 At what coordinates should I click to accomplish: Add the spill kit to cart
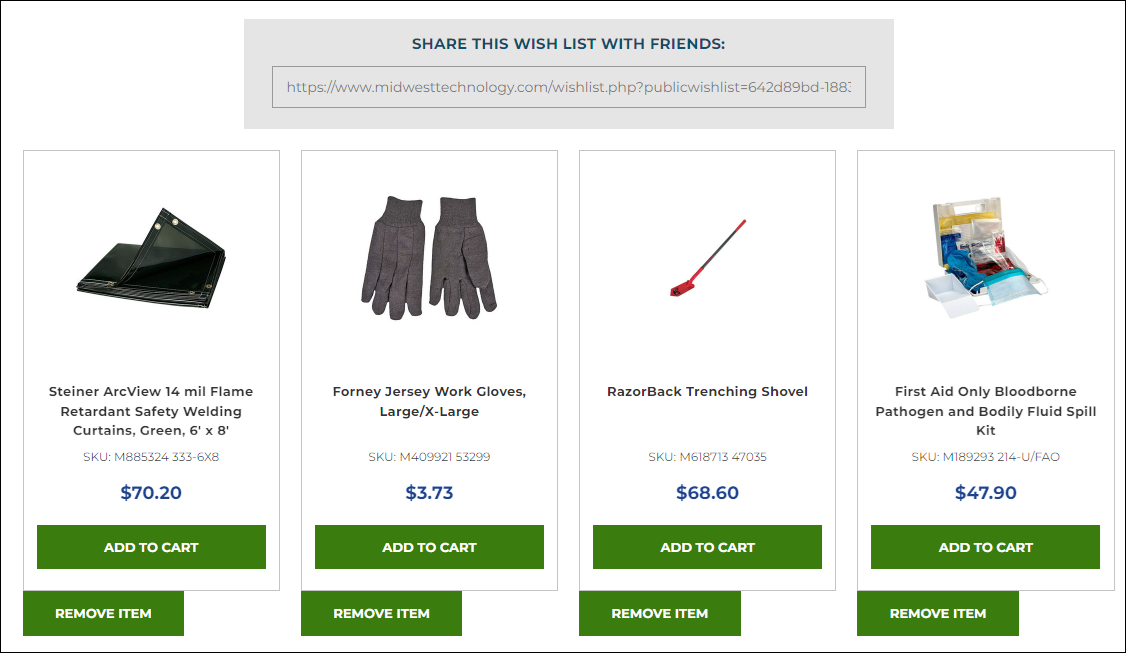point(985,547)
